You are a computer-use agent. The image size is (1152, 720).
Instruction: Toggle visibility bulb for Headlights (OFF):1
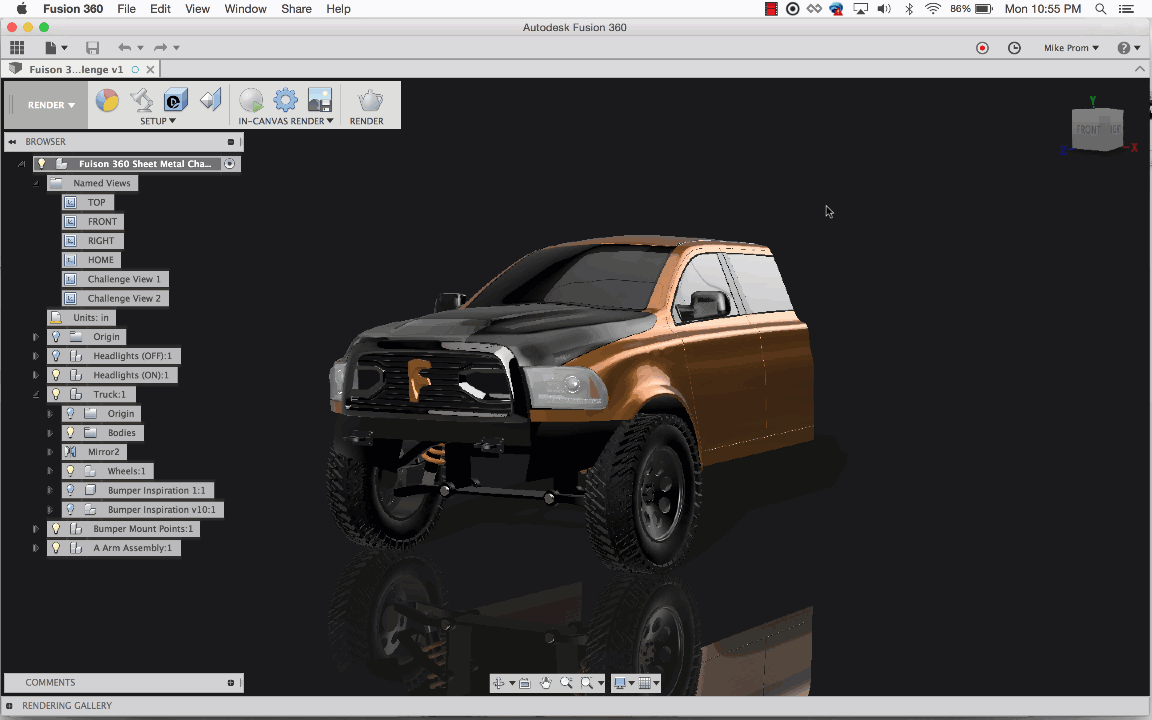tap(56, 356)
